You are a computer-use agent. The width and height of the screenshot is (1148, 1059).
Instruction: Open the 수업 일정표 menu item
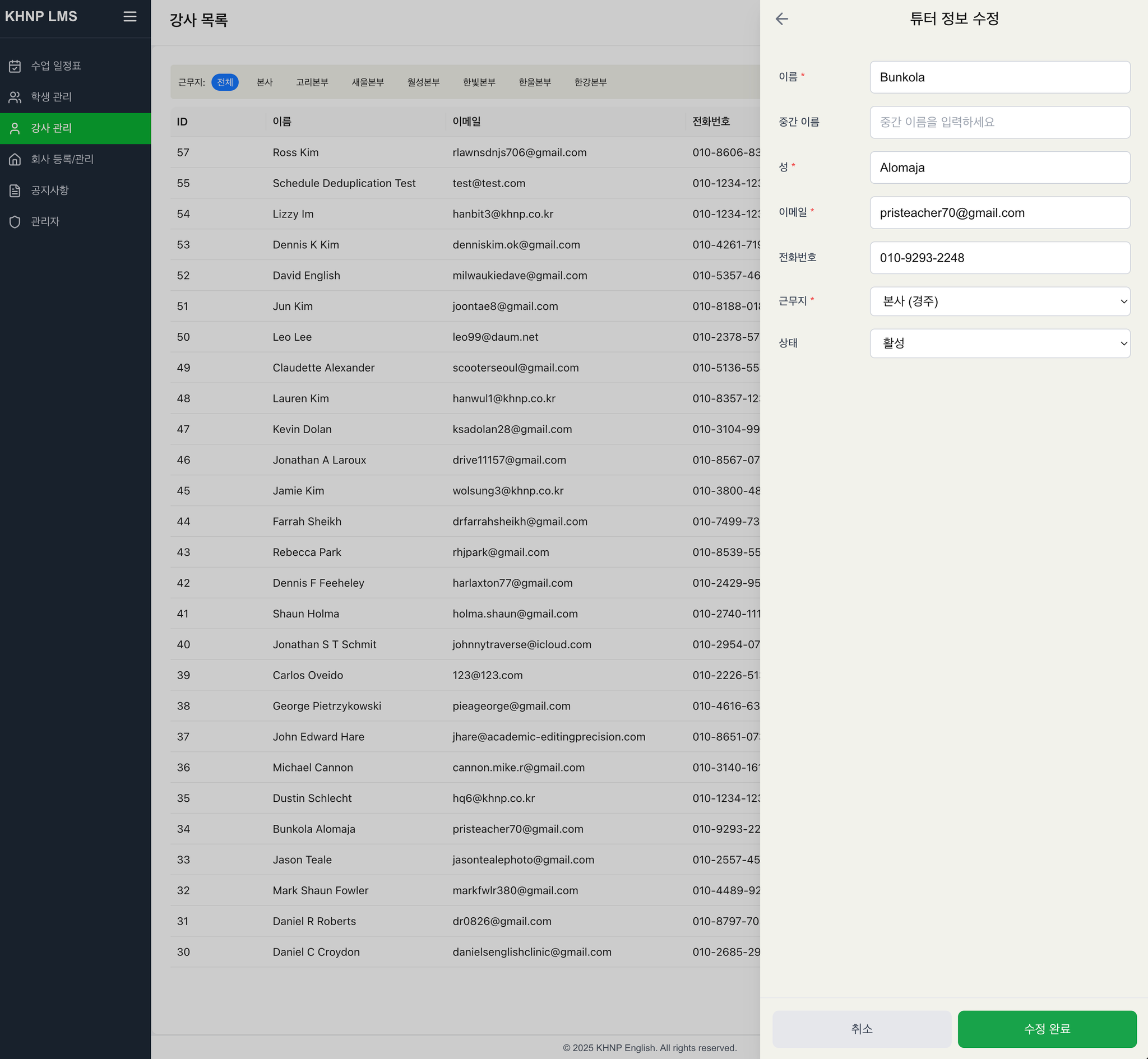(x=76, y=66)
